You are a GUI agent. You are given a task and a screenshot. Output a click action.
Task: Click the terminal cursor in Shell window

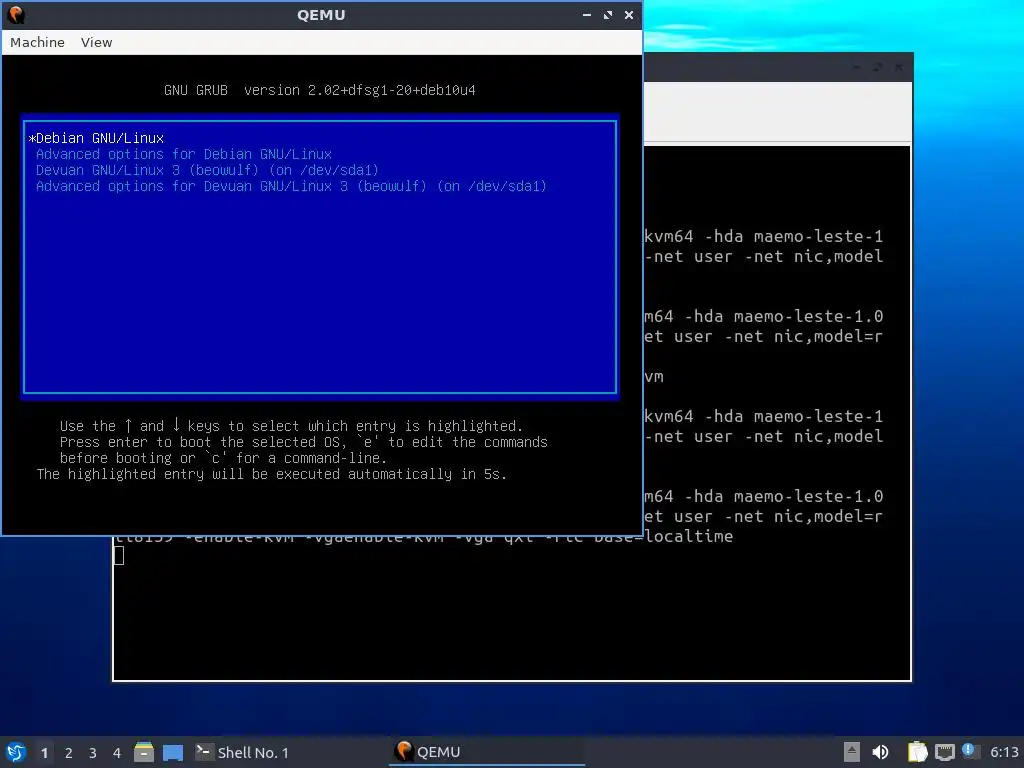119,556
